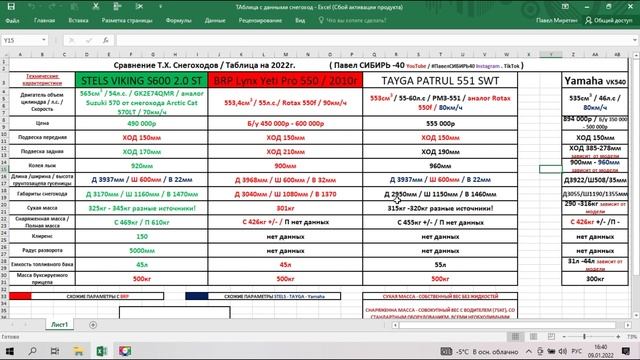Click the Павел Миретин account name
The image size is (640, 360).
point(557,20)
